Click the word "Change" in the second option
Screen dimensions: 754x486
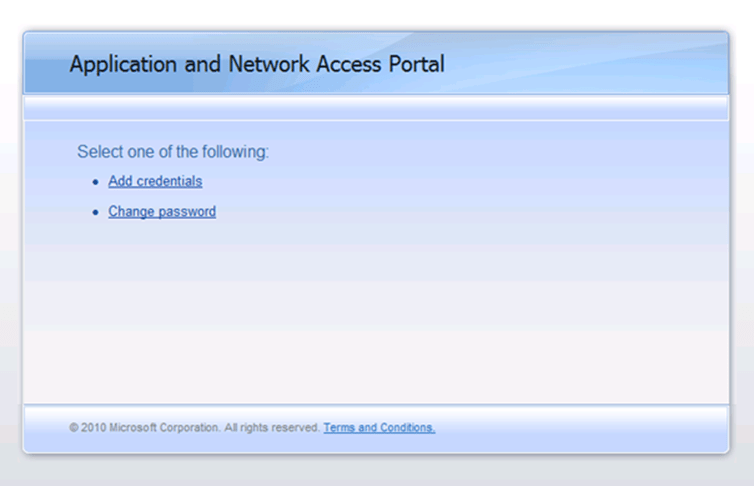pos(129,212)
